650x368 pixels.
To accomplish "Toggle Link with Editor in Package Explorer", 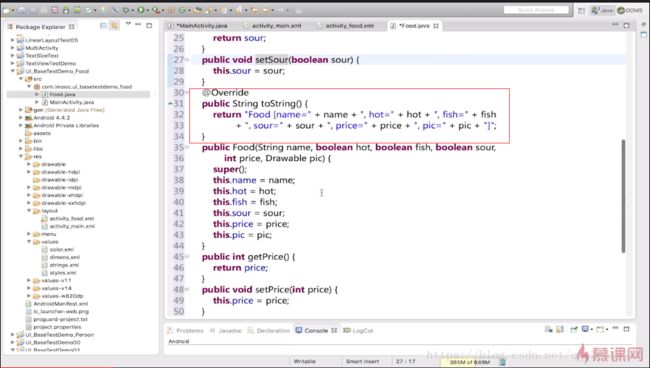I will pyautogui.click(x=114, y=26).
